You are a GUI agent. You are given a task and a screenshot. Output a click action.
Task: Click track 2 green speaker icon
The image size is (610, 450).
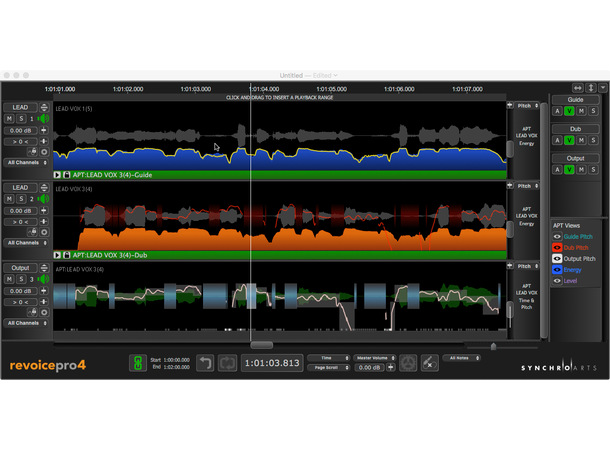click(x=43, y=199)
